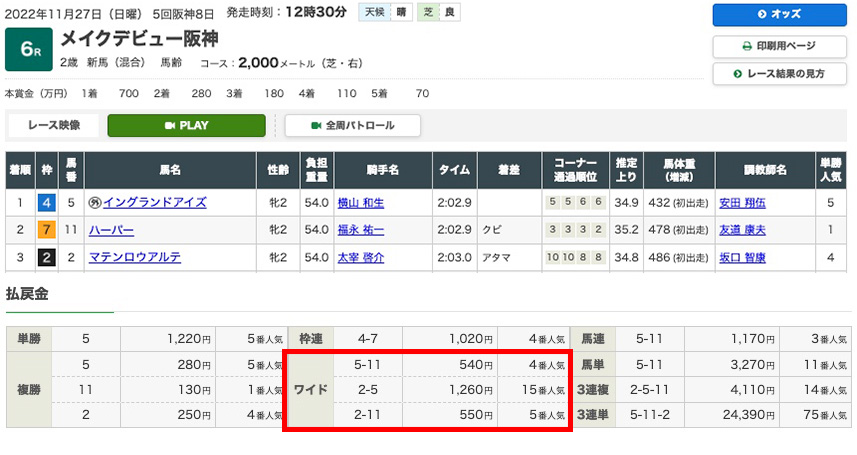
Task: Click the blue frame number 4 badge
Action: point(46,203)
